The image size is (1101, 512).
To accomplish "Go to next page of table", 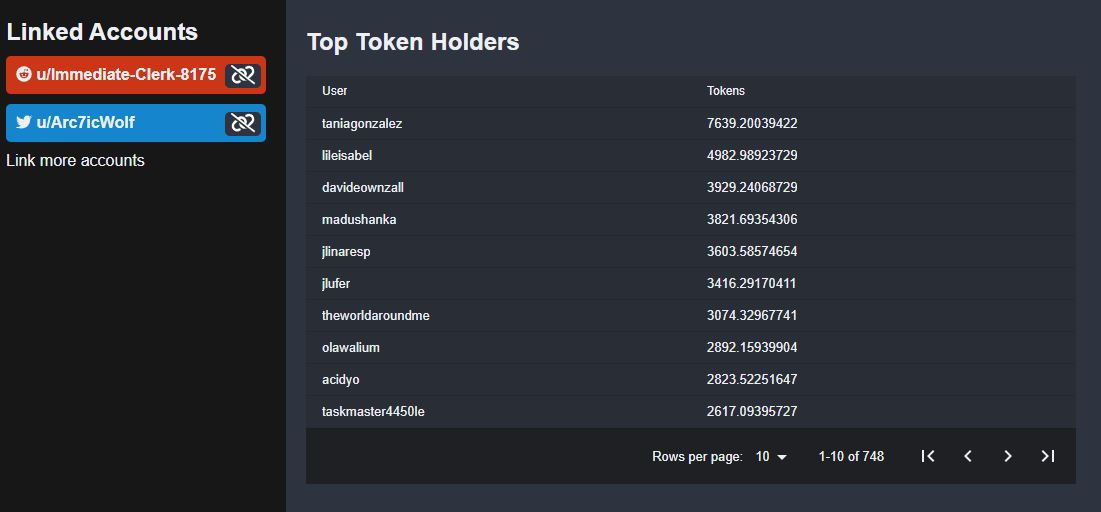I will pyautogui.click(x=1008, y=457).
